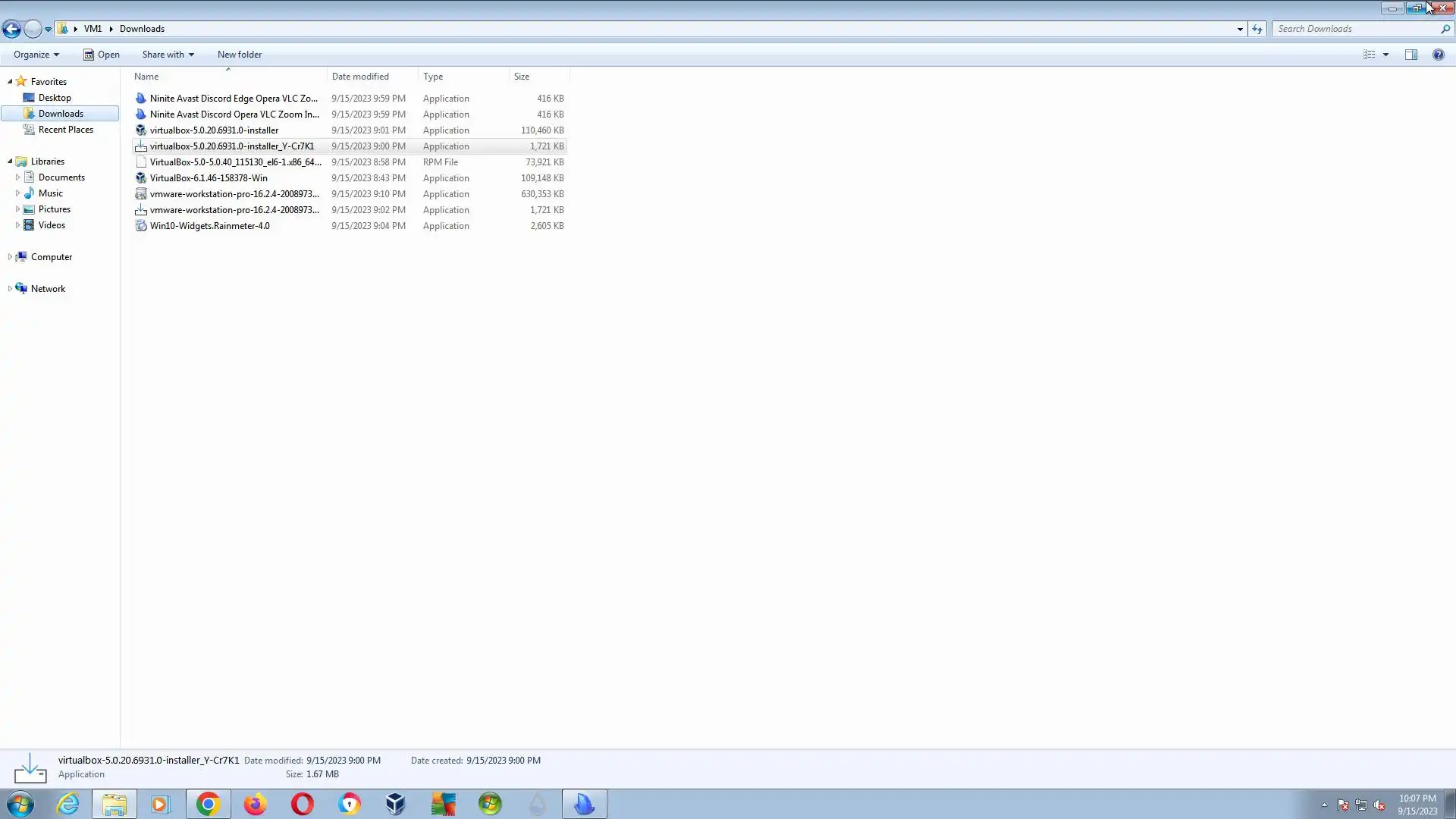Sort files by the Size column header

522,77
